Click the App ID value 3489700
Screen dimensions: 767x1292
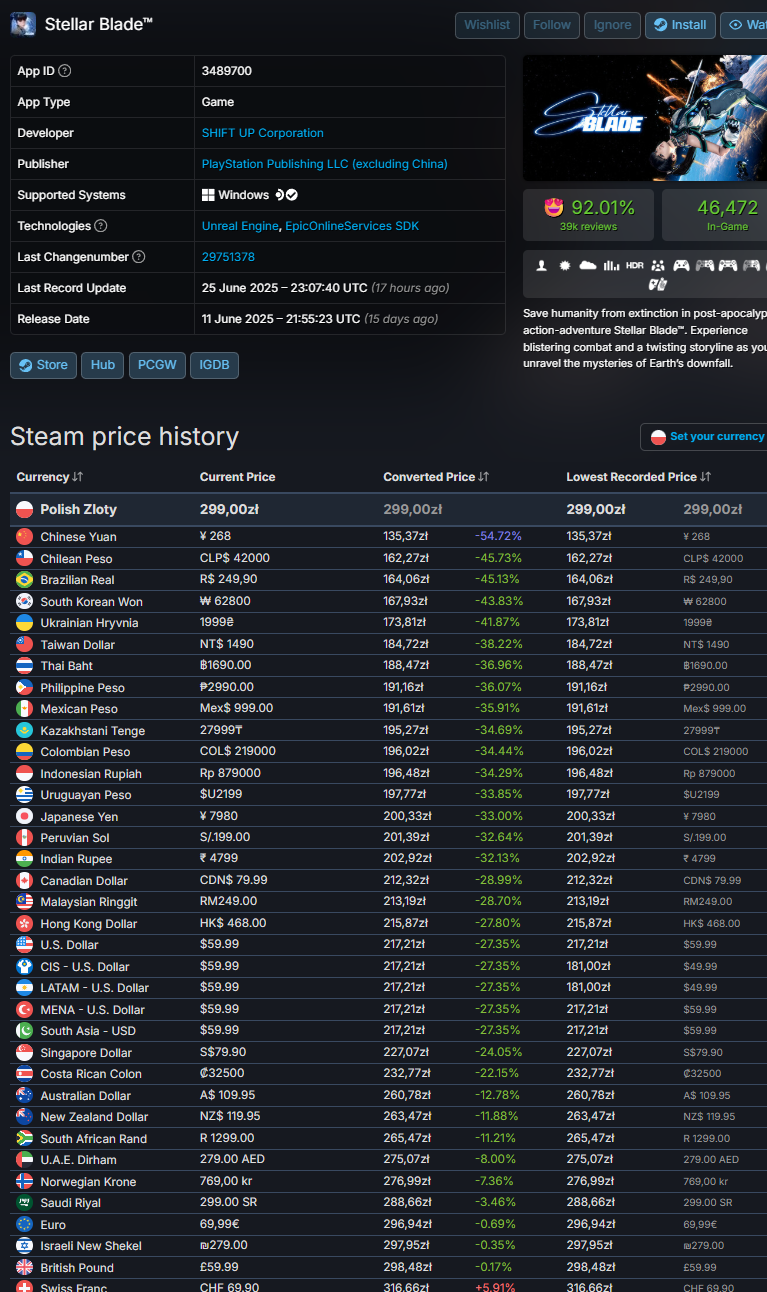coord(227,71)
